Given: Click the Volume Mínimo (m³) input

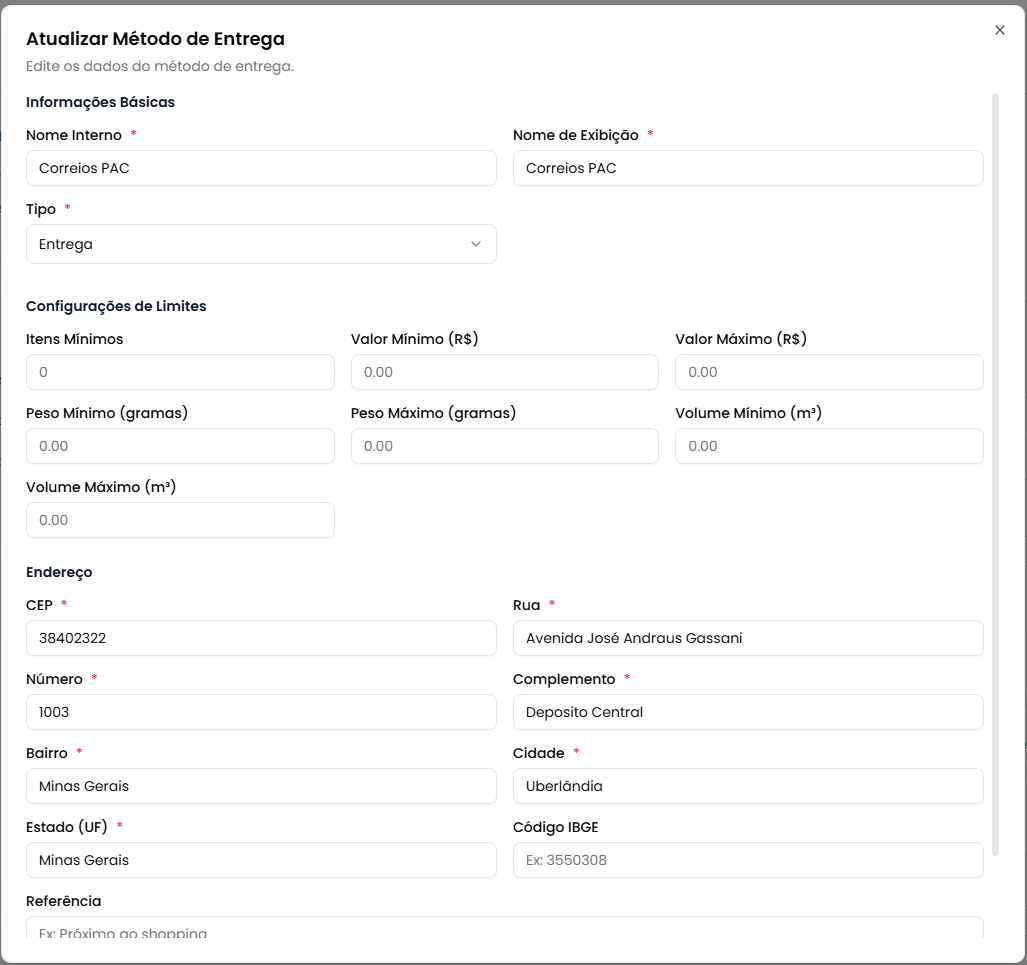Looking at the screenshot, I should [x=829, y=446].
